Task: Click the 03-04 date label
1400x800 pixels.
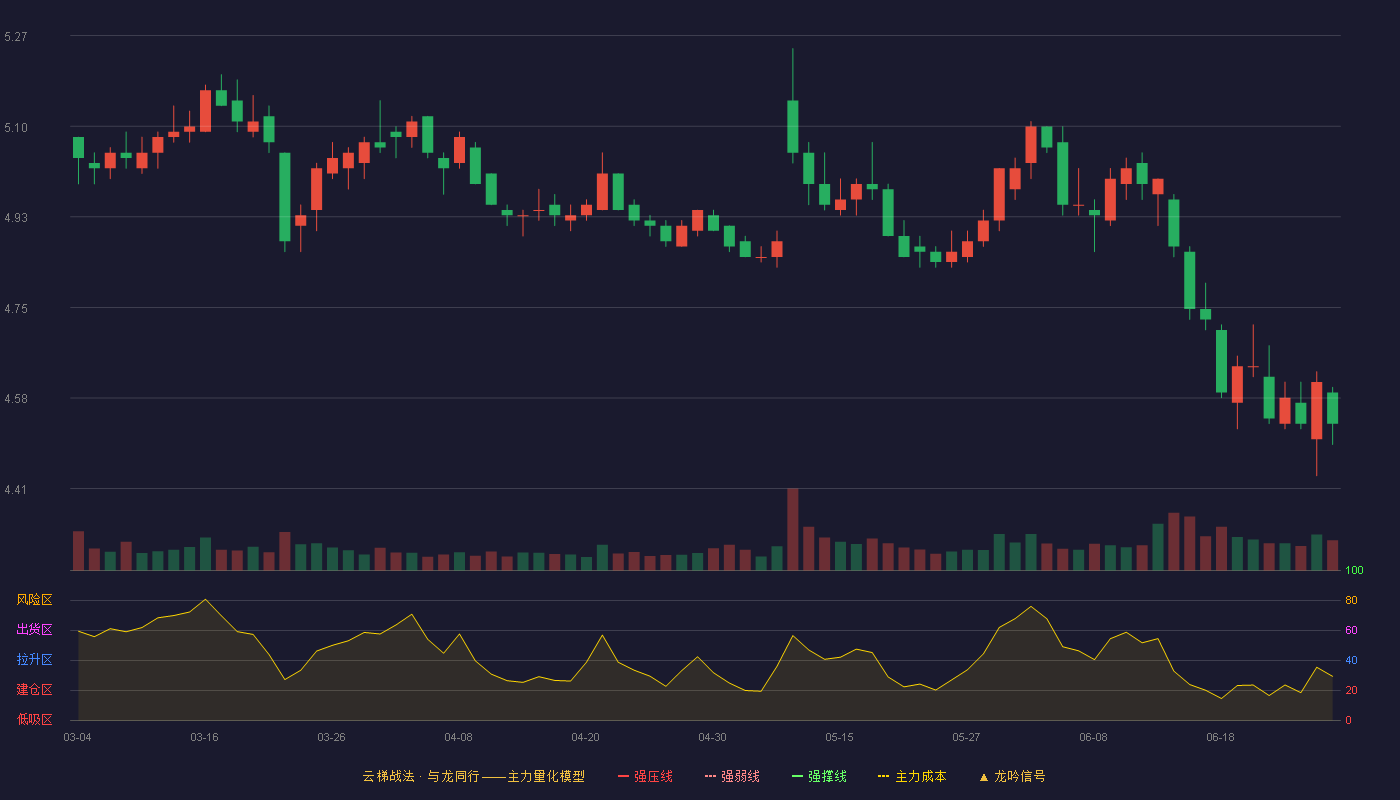Action: (78, 737)
